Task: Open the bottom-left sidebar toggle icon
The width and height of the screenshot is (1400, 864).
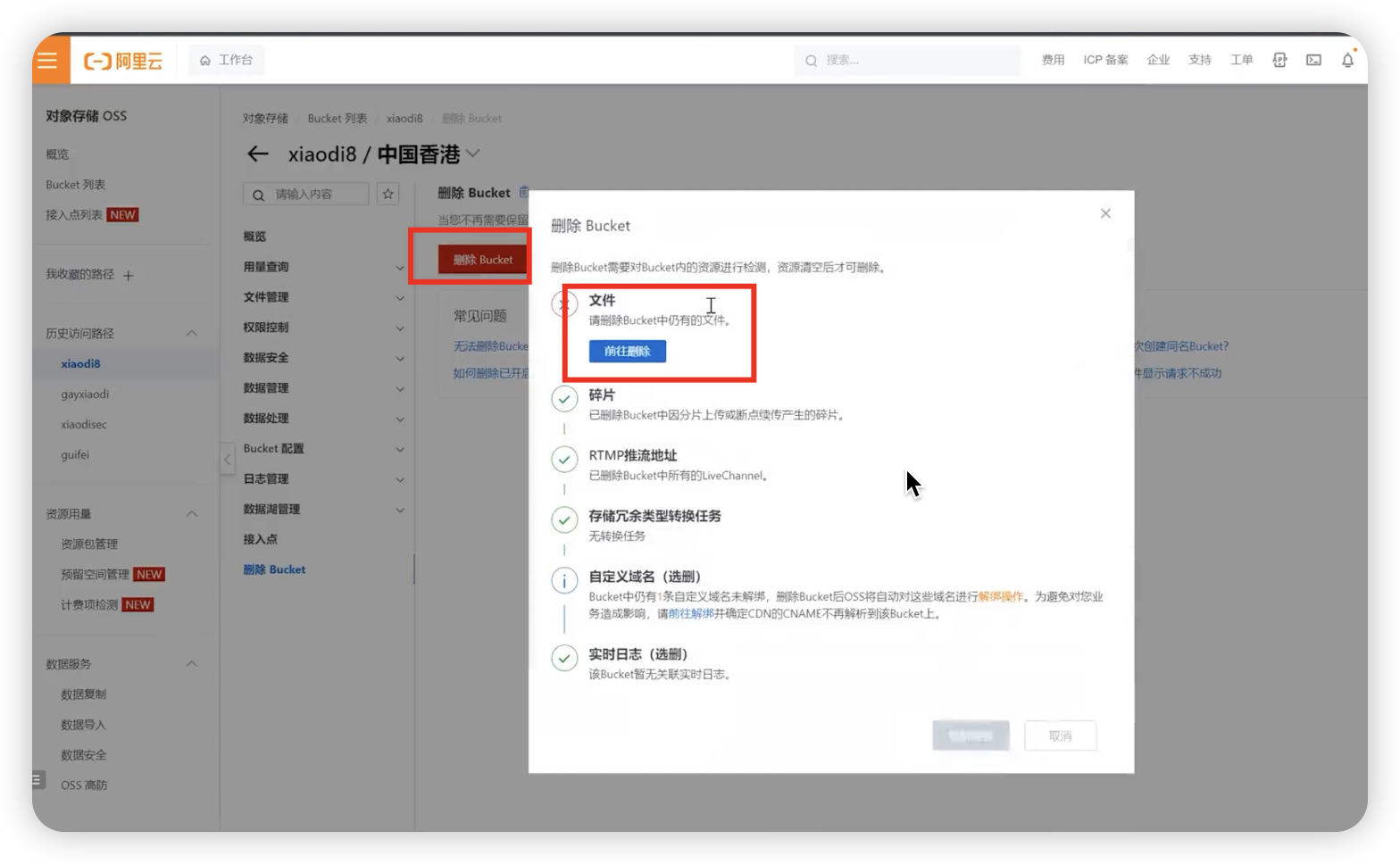Action: tap(37, 780)
